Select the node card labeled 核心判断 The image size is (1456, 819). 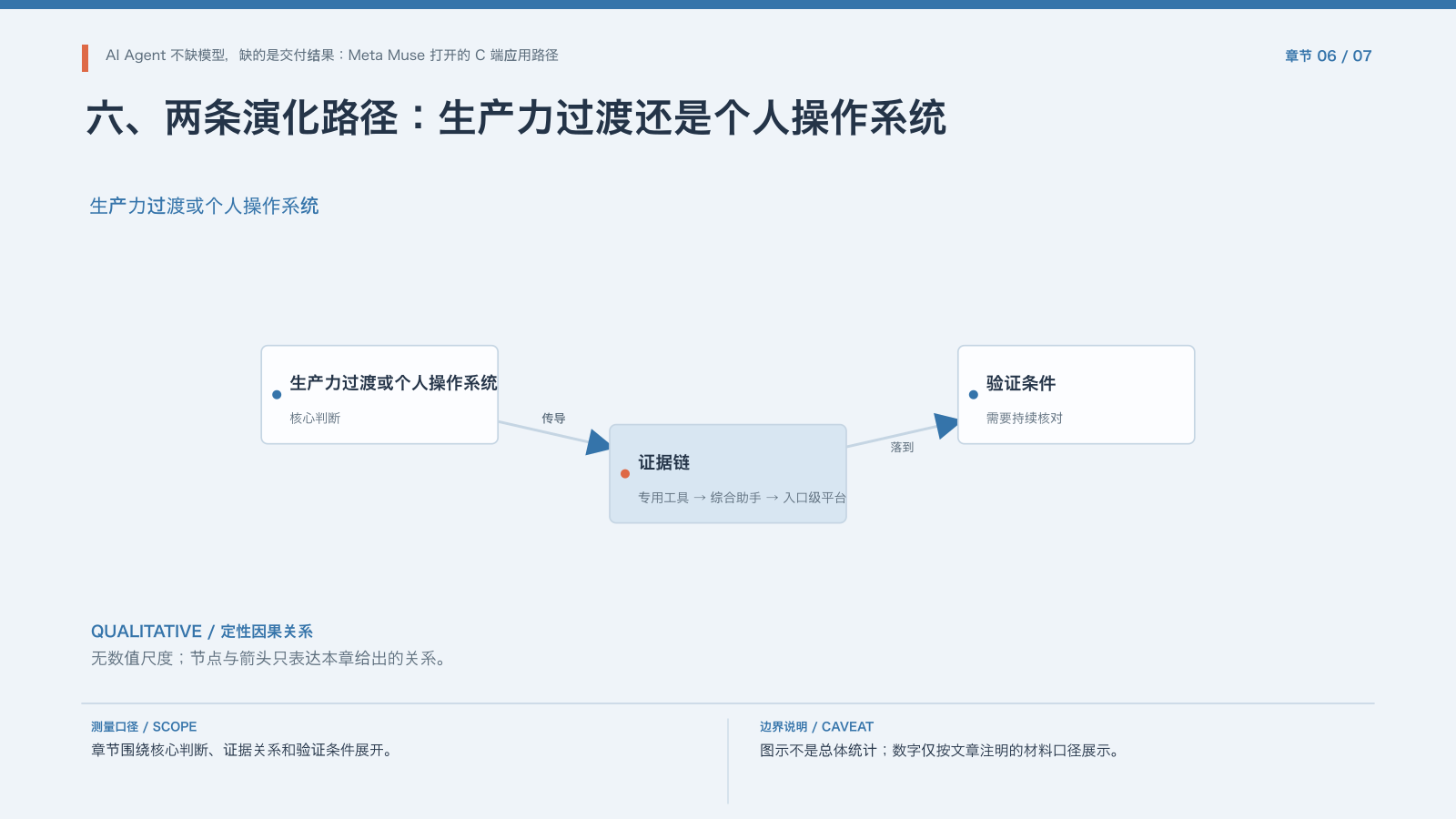point(379,395)
